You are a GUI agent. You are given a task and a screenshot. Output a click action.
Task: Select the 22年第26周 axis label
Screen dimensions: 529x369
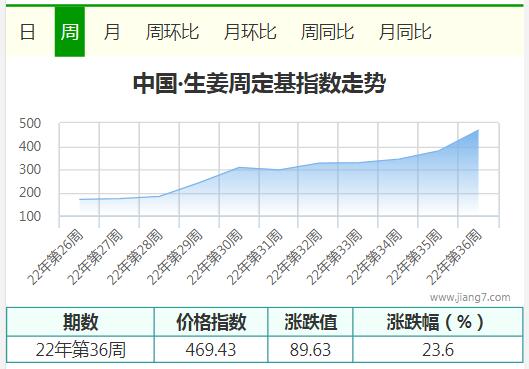pos(55,256)
